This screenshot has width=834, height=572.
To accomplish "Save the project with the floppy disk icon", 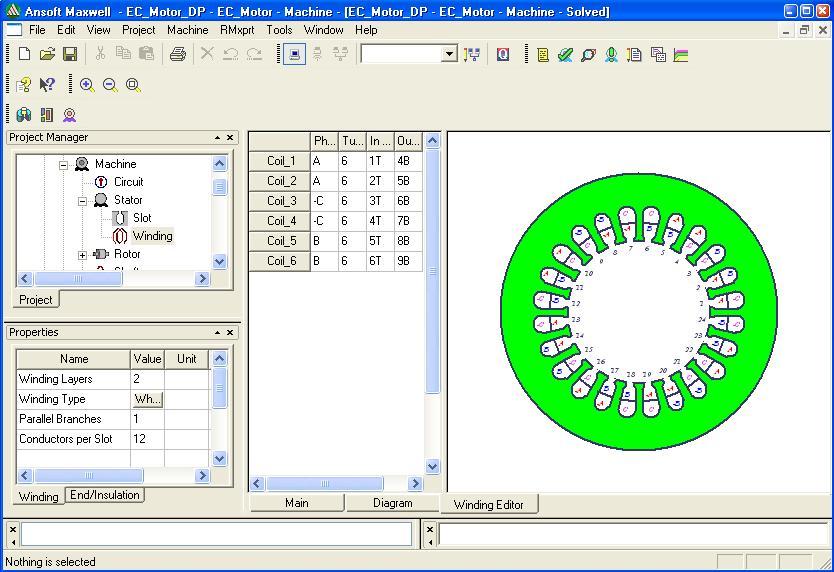I will [70, 54].
